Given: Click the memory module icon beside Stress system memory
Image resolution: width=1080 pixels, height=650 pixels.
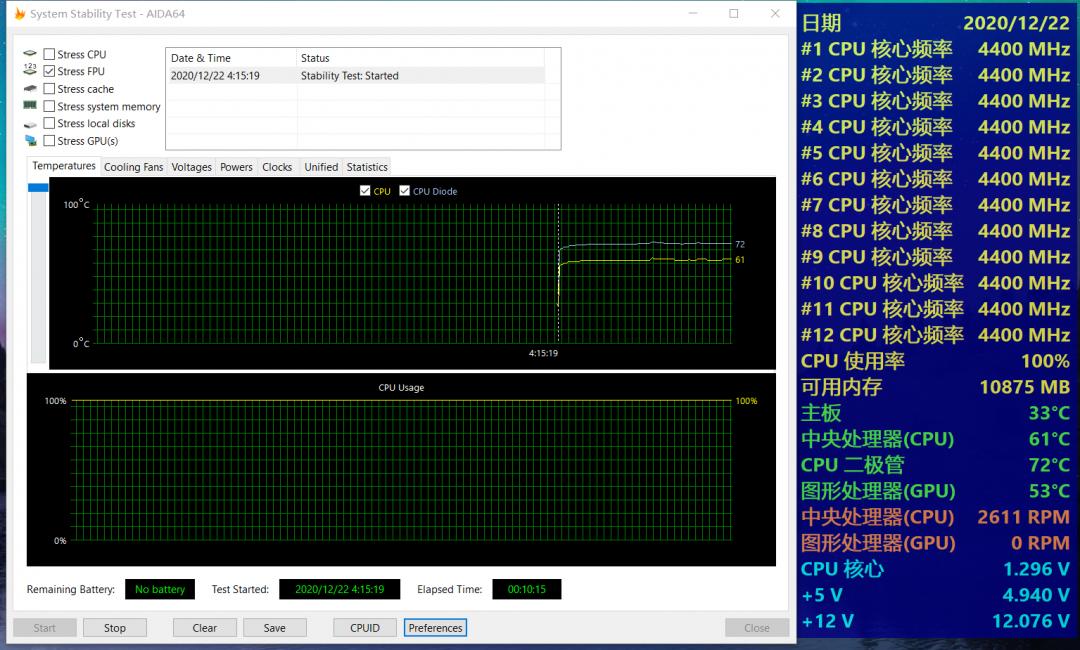Looking at the screenshot, I should pyautogui.click(x=30, y=106).
